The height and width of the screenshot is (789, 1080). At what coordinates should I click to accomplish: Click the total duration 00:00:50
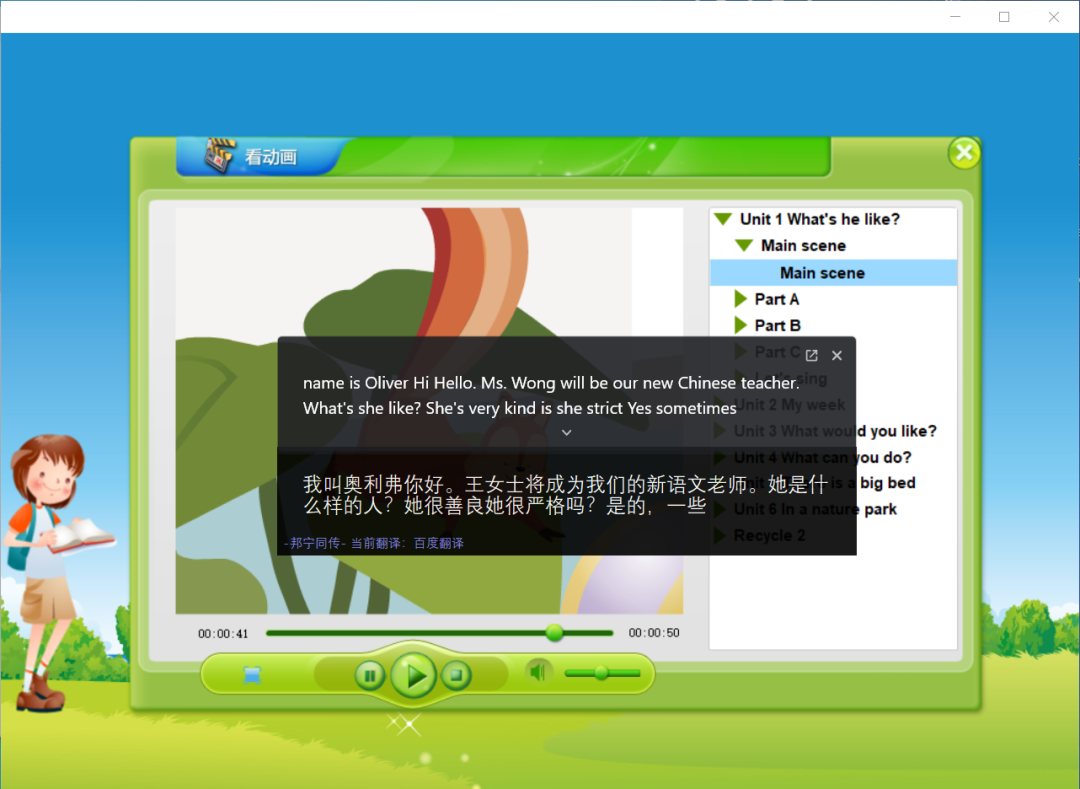click(x=654, y=633)
